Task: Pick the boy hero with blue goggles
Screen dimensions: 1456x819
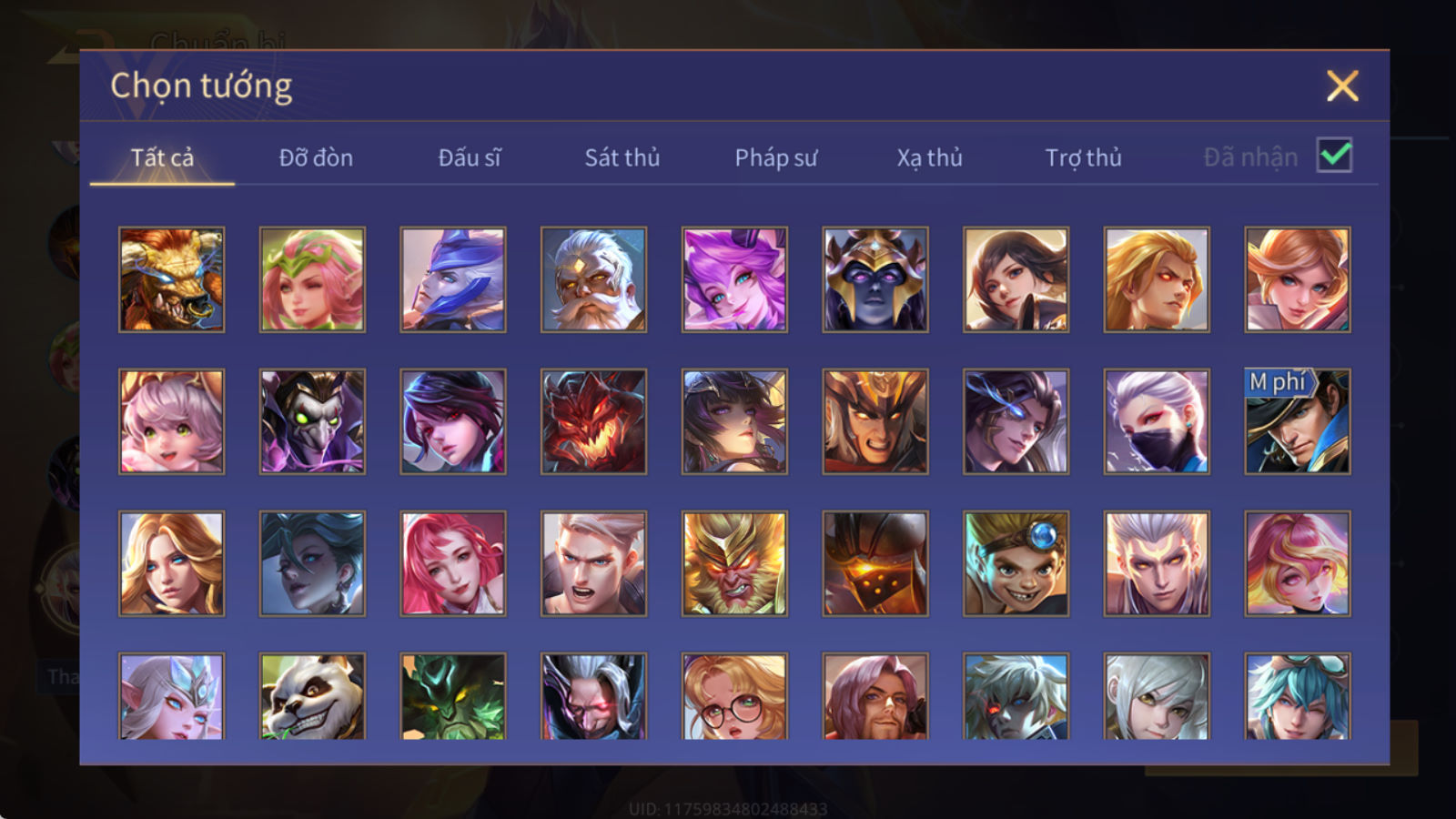Action: [1016, 563]
